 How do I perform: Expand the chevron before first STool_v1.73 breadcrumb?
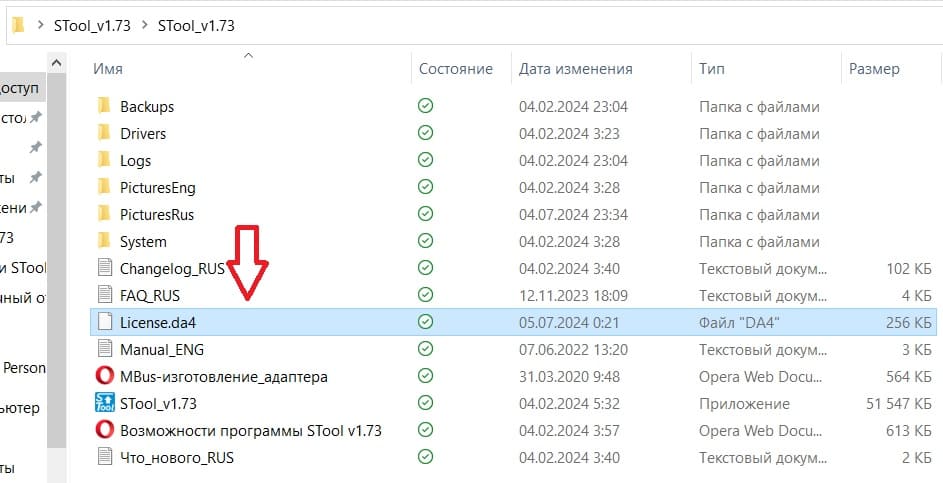pos(40,25)
